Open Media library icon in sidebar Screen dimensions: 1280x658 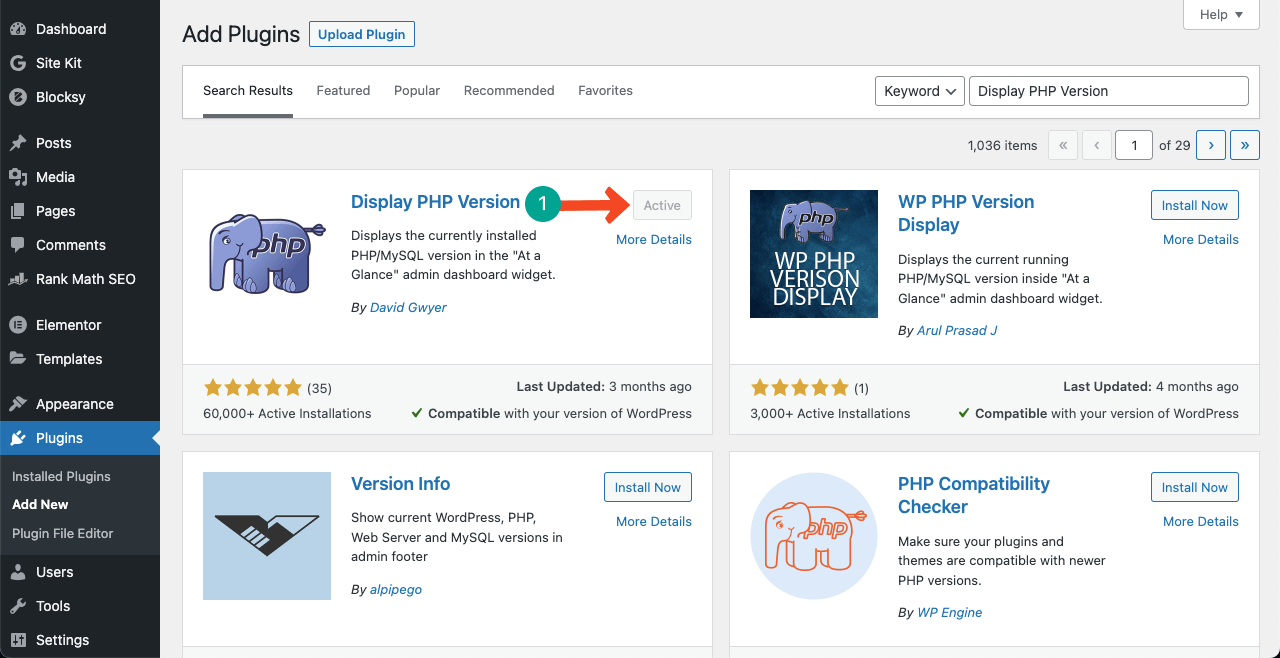18,177
